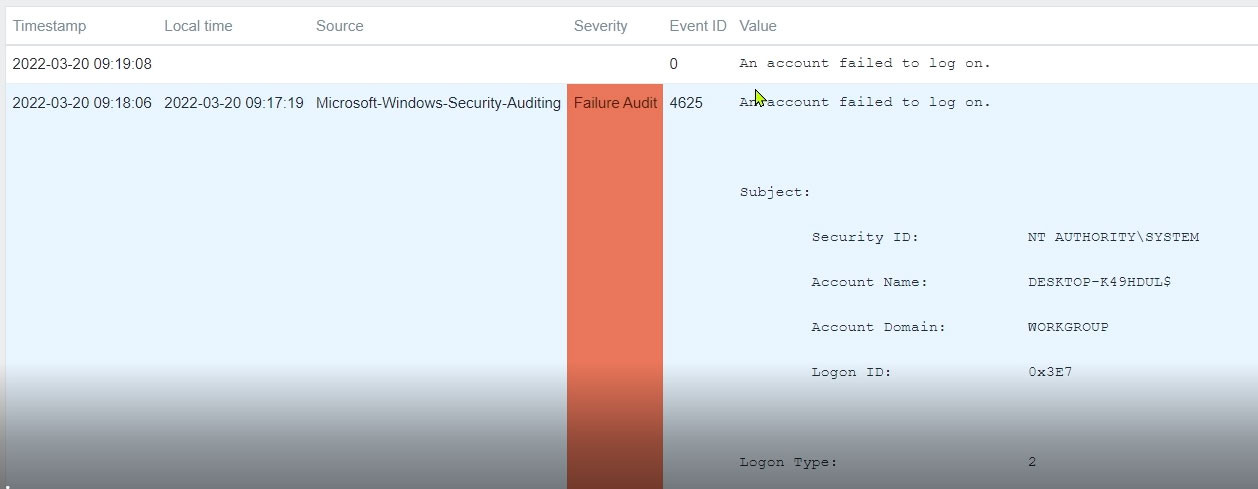Image resolution: width=1258 pixels, height=489 pixels.
Task: Click the Severity column header
Action: [601, 26]
